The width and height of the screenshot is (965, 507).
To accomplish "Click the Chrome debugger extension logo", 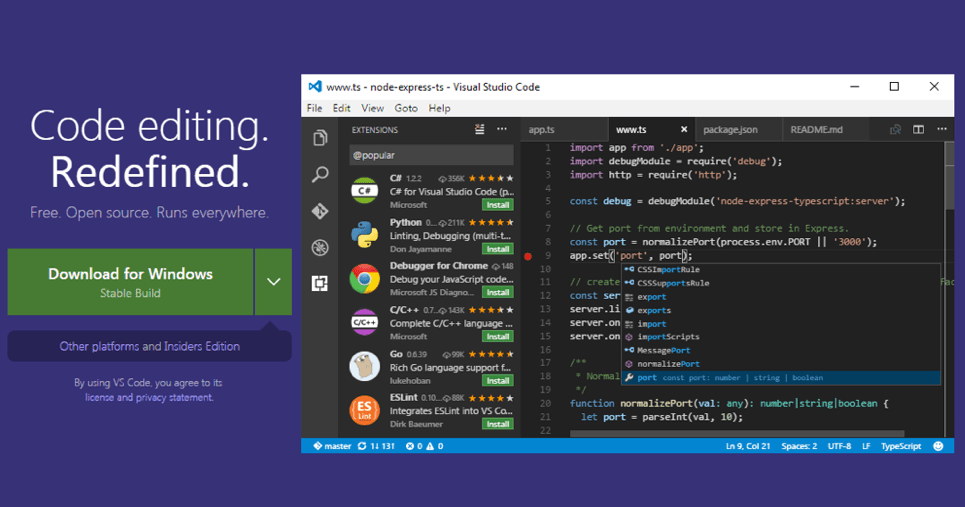I will 364,279.
